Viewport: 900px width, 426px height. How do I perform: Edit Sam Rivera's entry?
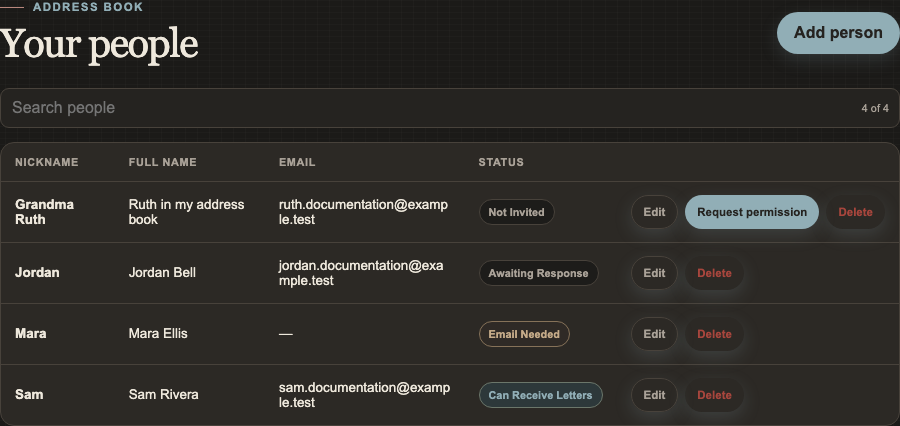click(x=654, y=394)
